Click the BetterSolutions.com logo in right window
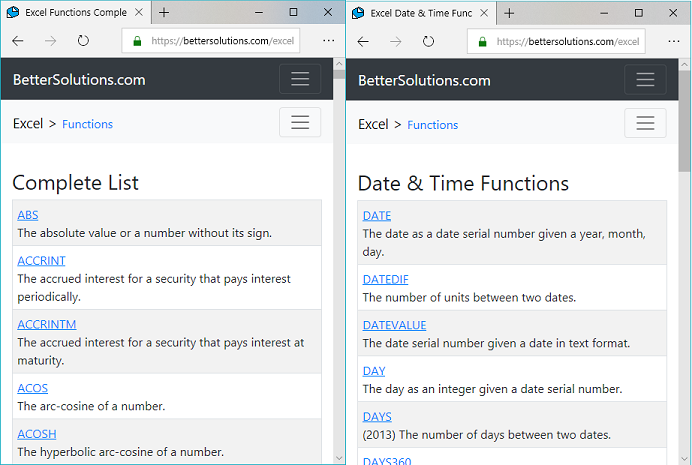Screen dimensions: 692x465 [x=424, y=81]
